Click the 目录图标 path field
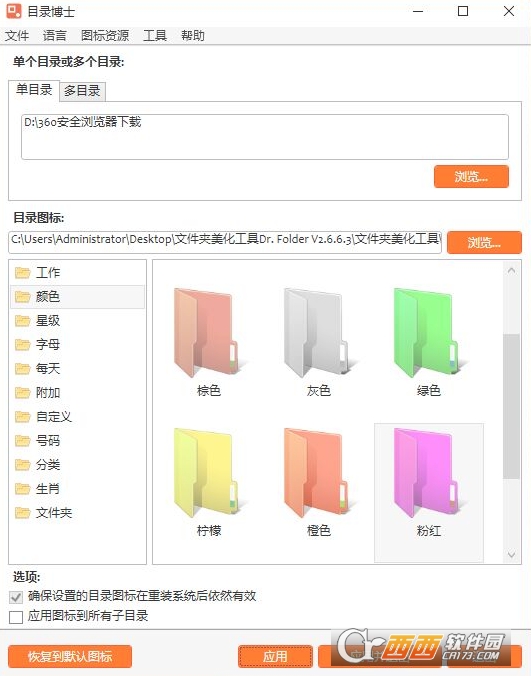Image resolution: width=531 pixels, height=676 pixels. 225,242
